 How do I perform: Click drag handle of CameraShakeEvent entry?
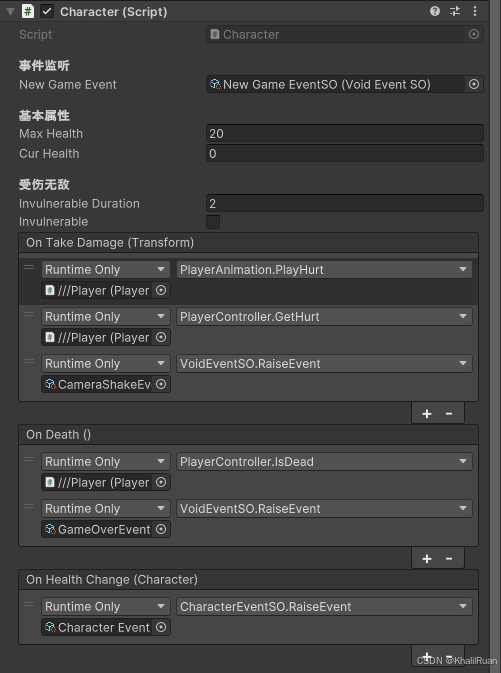pyautogui.click(x=29, y=361)
